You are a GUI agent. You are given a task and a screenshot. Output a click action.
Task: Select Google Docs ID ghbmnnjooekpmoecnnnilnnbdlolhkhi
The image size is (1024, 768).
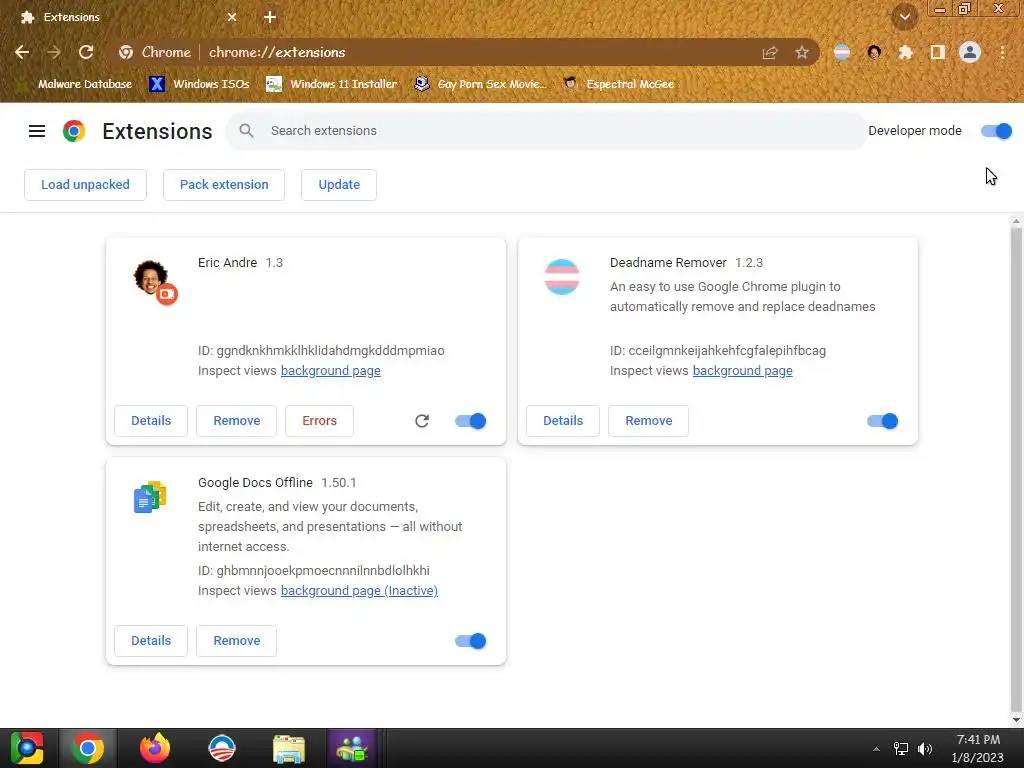click(323, 571)
